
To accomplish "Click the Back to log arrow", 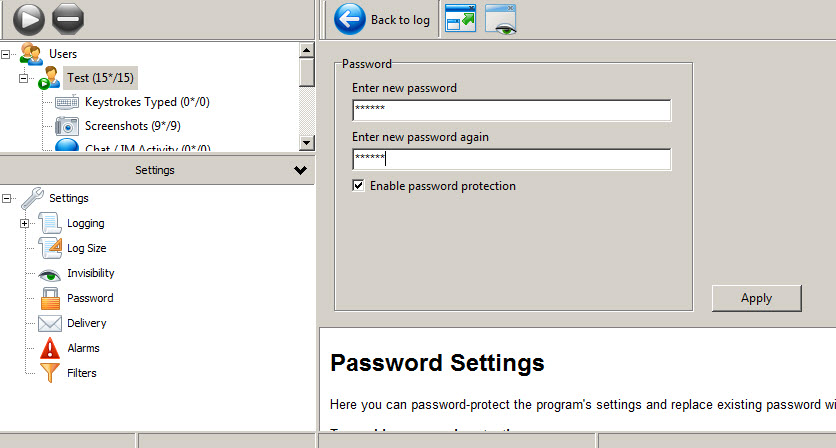I will click(x=350, y=20).
